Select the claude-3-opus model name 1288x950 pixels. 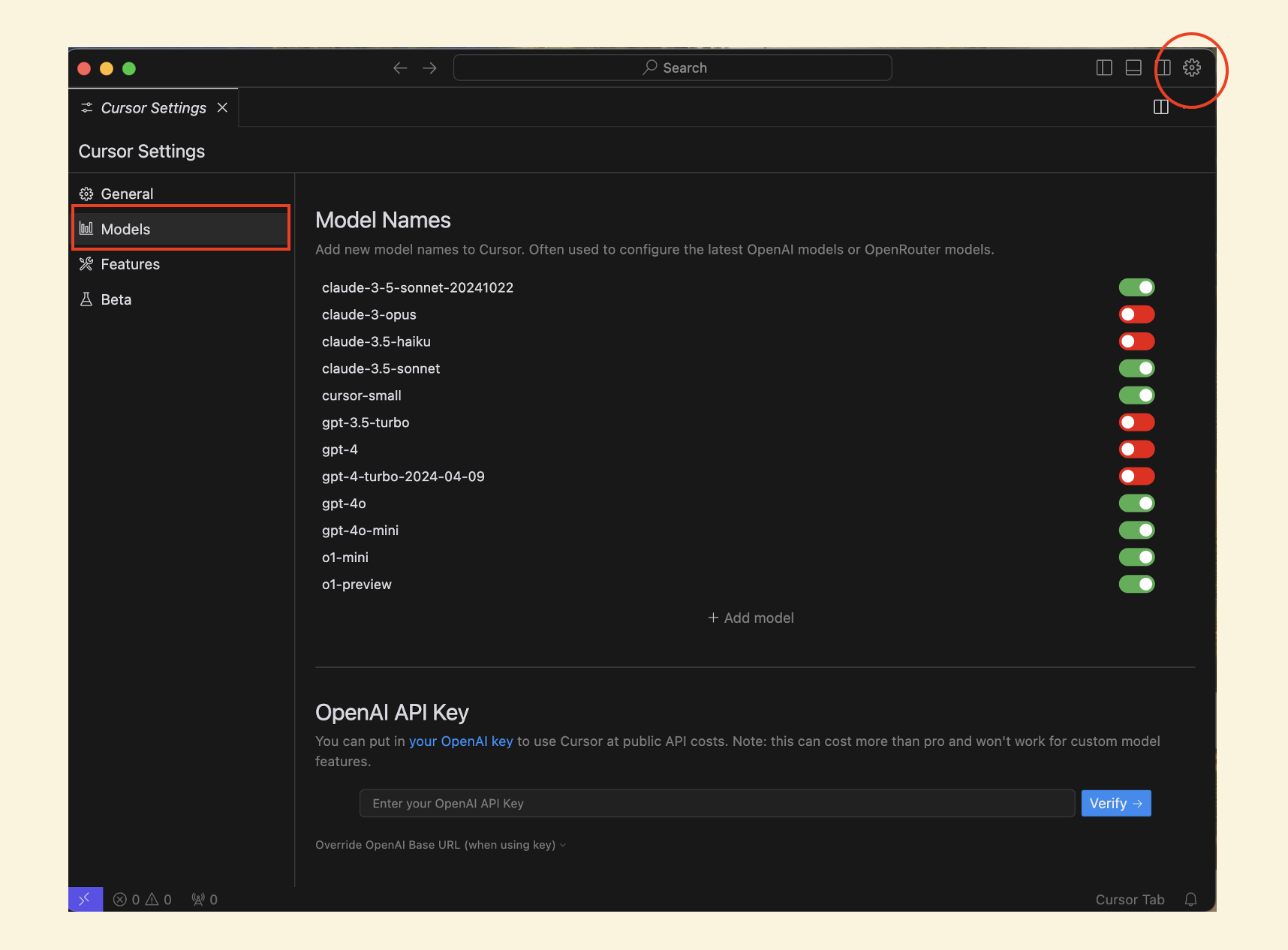click(369, 314)
